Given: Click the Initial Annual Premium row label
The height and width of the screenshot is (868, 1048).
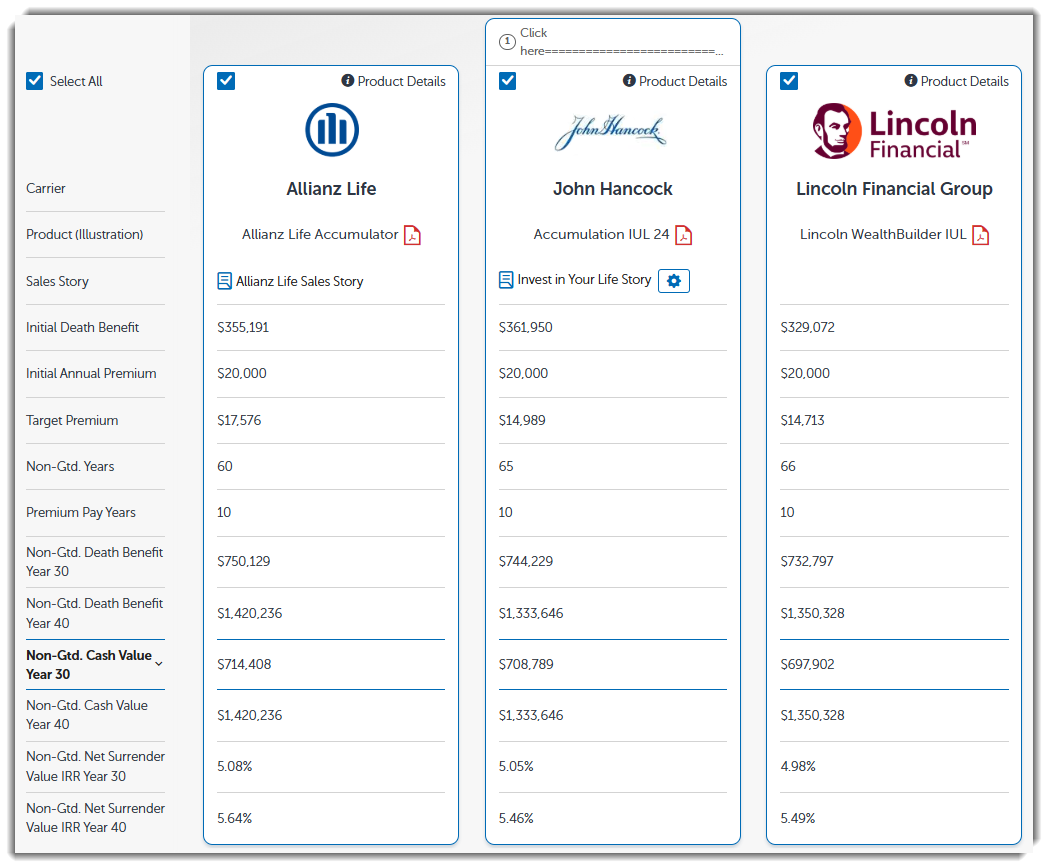Looking at the screenshot, I should 91,374.
